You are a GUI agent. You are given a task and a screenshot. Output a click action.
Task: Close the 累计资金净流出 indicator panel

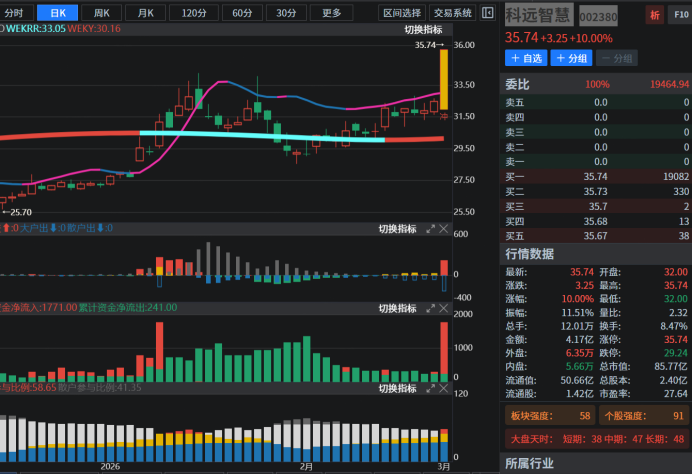point(444,308)
